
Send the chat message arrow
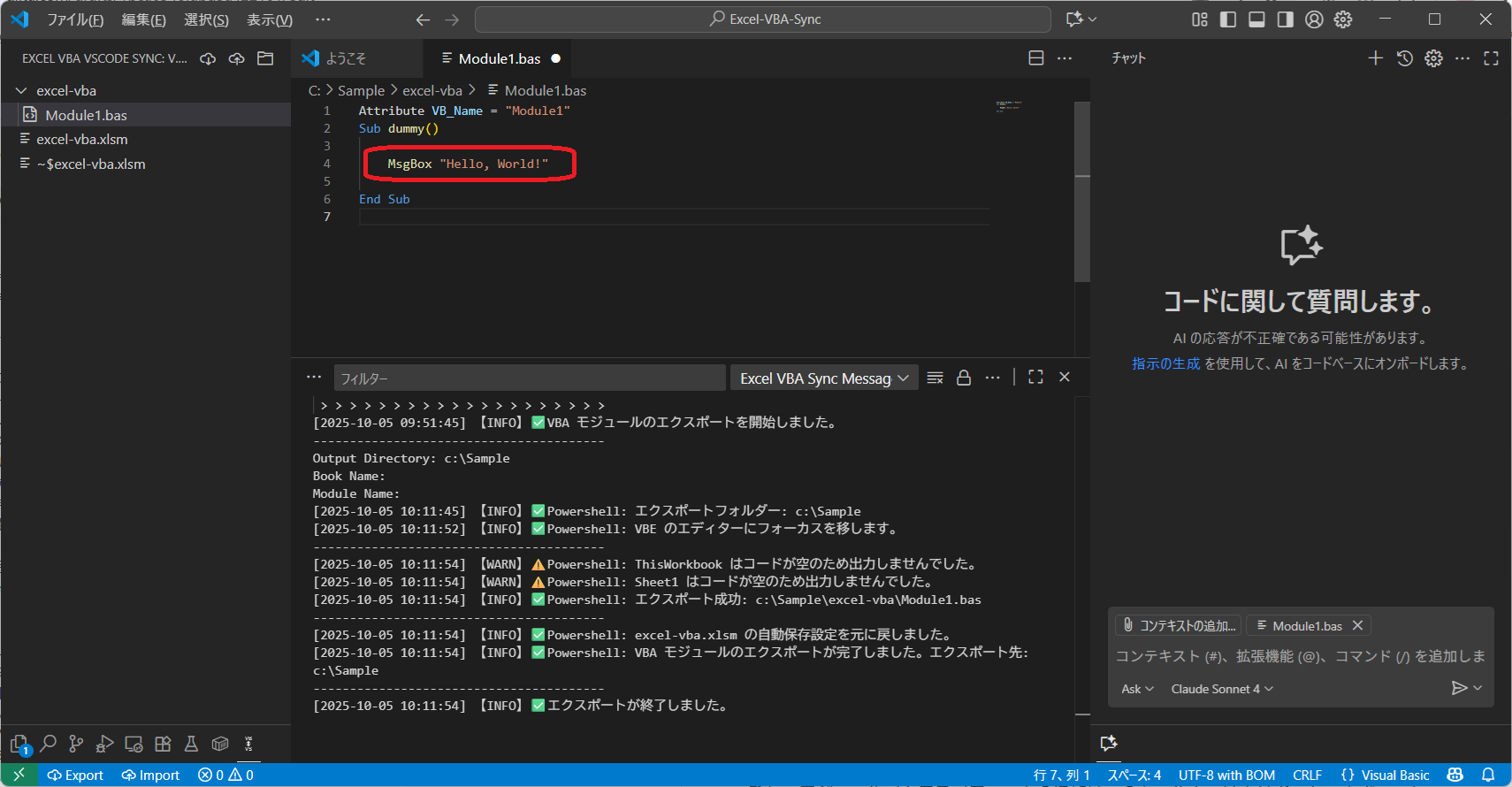[1459, 688]
